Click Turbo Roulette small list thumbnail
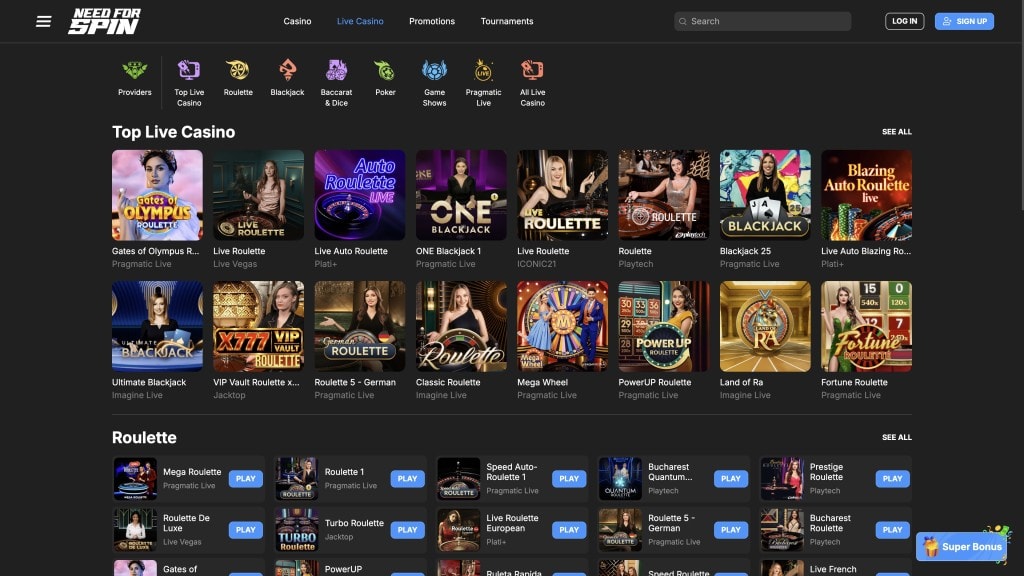Image resolution: width=1024 pixels, height=576 pixels. tap(296, 530)
